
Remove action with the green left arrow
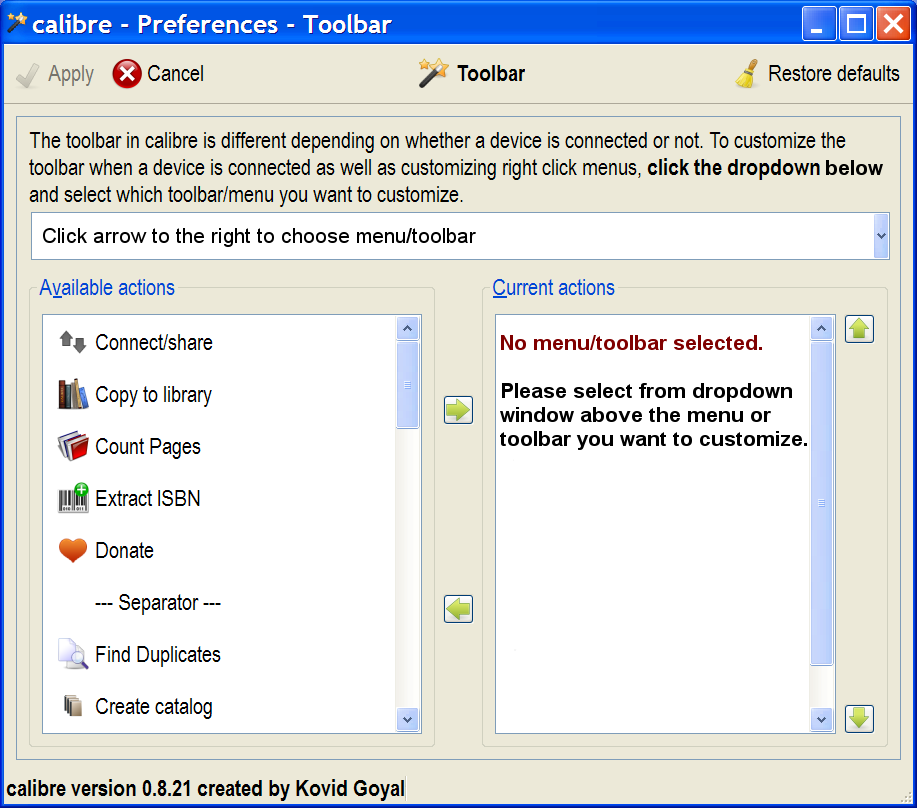458,609
